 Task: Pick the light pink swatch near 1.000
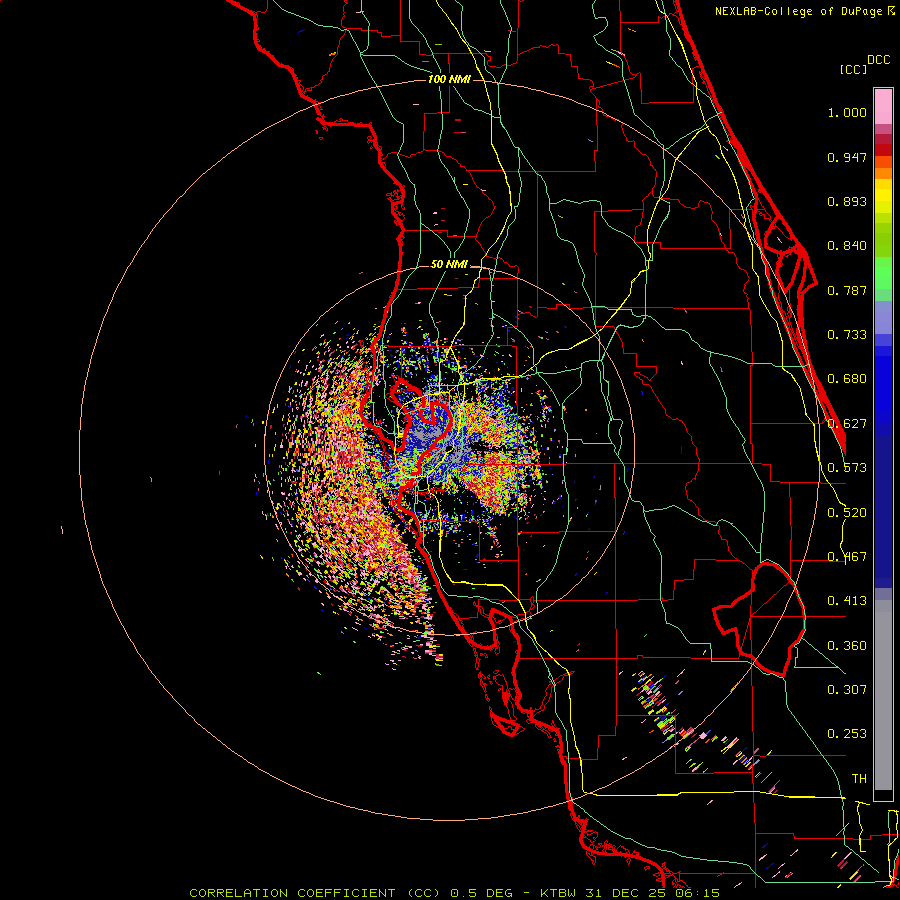[x=883, y=107]
